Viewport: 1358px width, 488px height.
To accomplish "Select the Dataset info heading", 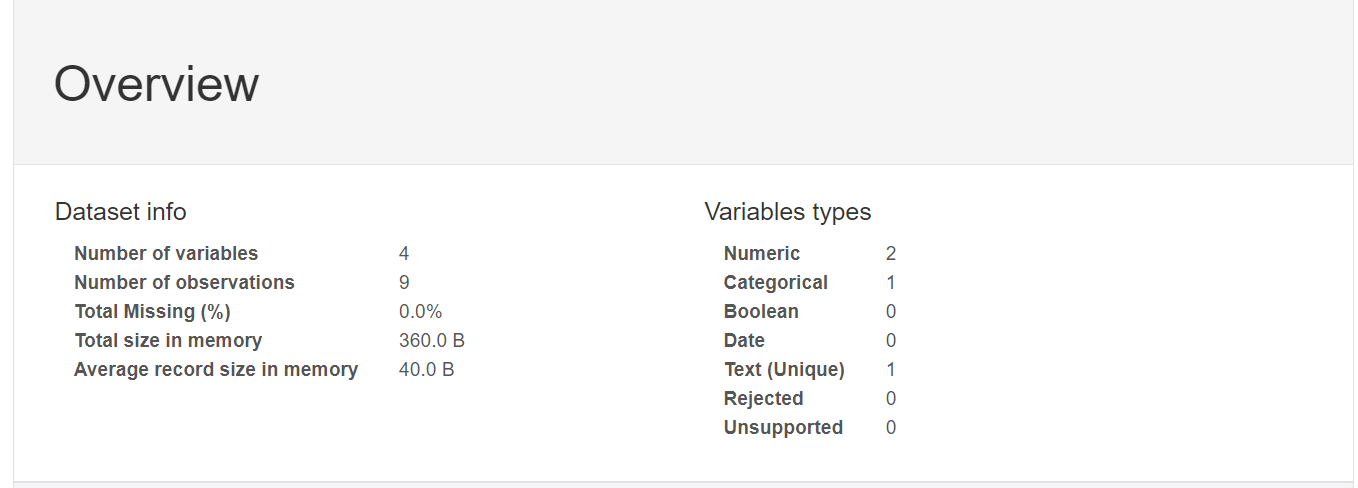I will coord(120,212).
